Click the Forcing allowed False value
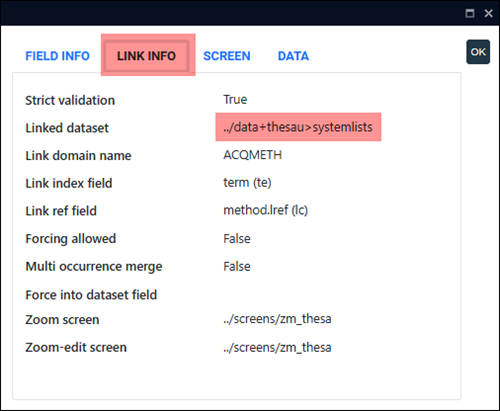This screenshot has height=411, width=500. [237, 239]
